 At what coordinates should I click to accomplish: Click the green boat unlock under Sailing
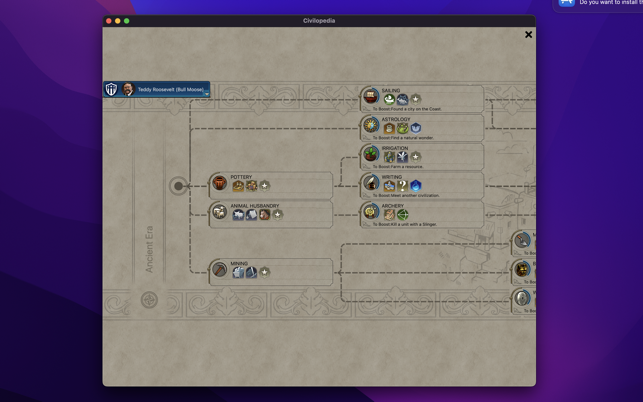click(x=389, y=99)
